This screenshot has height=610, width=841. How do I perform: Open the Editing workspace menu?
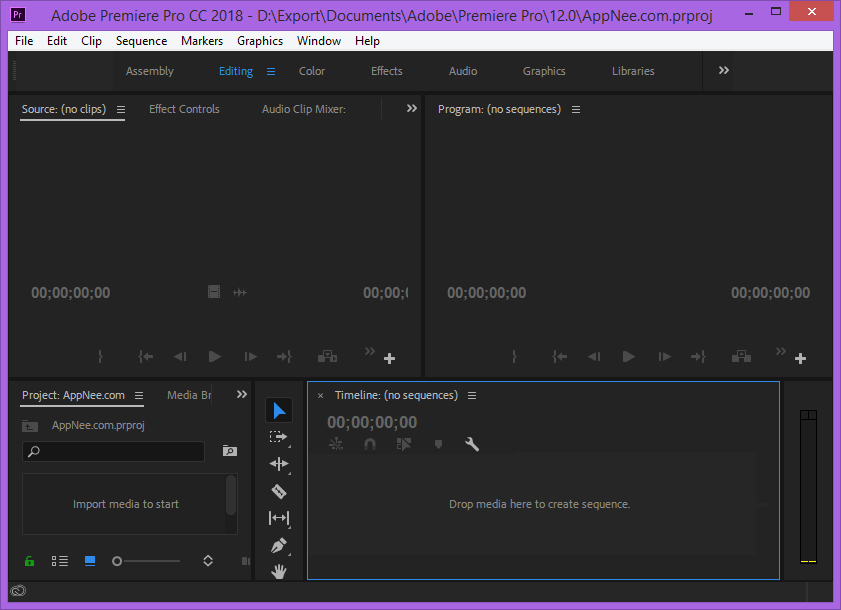click(271, 71)
